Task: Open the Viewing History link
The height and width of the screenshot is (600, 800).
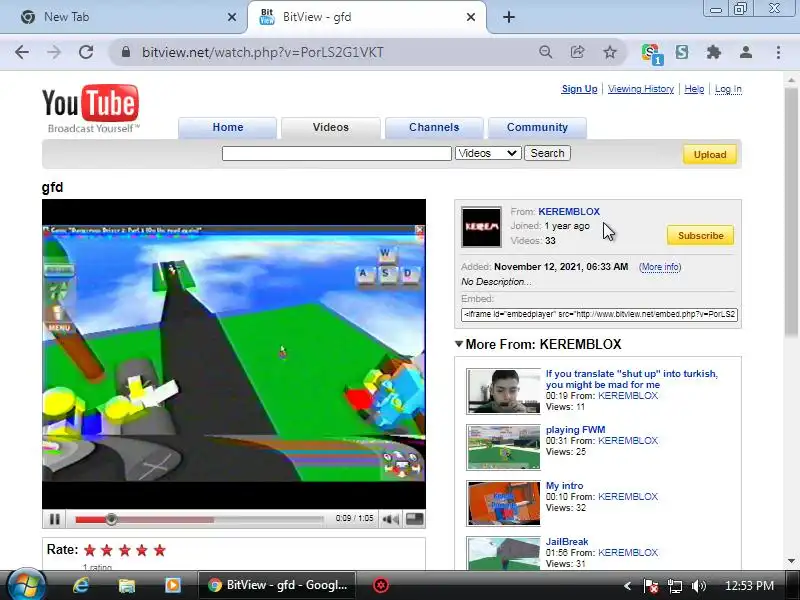Action: coord(641,89)
